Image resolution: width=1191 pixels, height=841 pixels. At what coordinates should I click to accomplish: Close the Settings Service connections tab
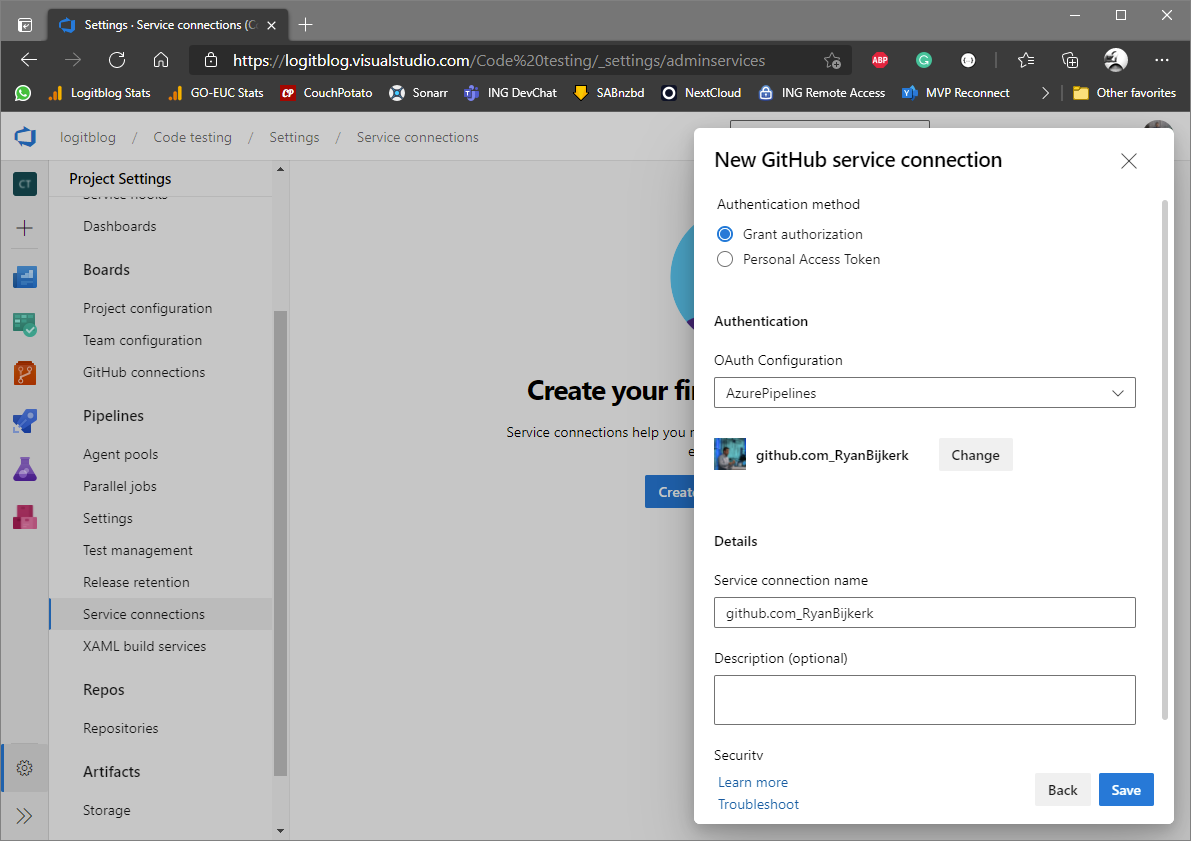(271, 25)
